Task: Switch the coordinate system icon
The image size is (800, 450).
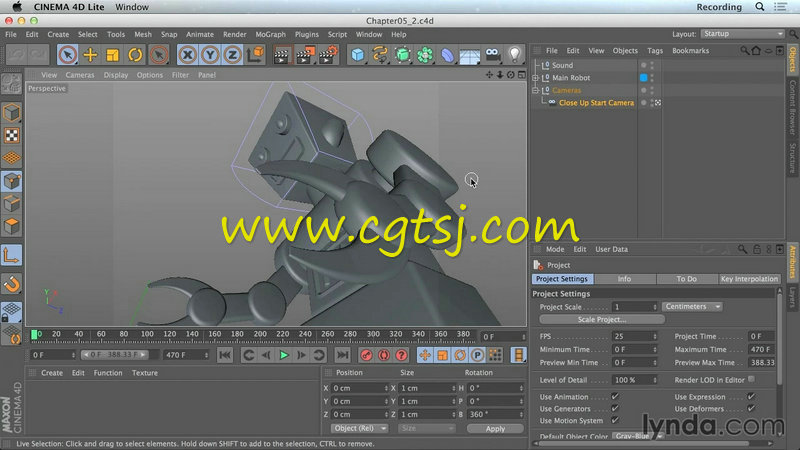Action: (256, 55)
